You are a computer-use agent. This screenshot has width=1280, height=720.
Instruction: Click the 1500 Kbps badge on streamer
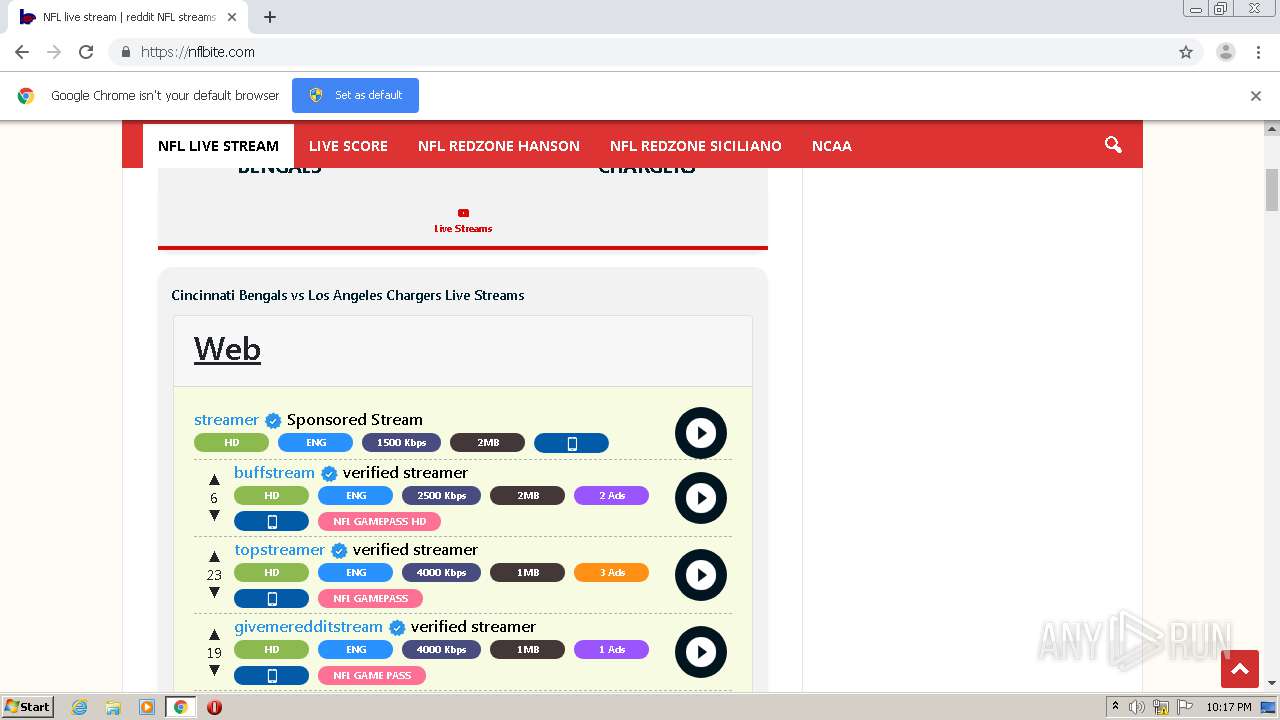click(x=401, y=443)
